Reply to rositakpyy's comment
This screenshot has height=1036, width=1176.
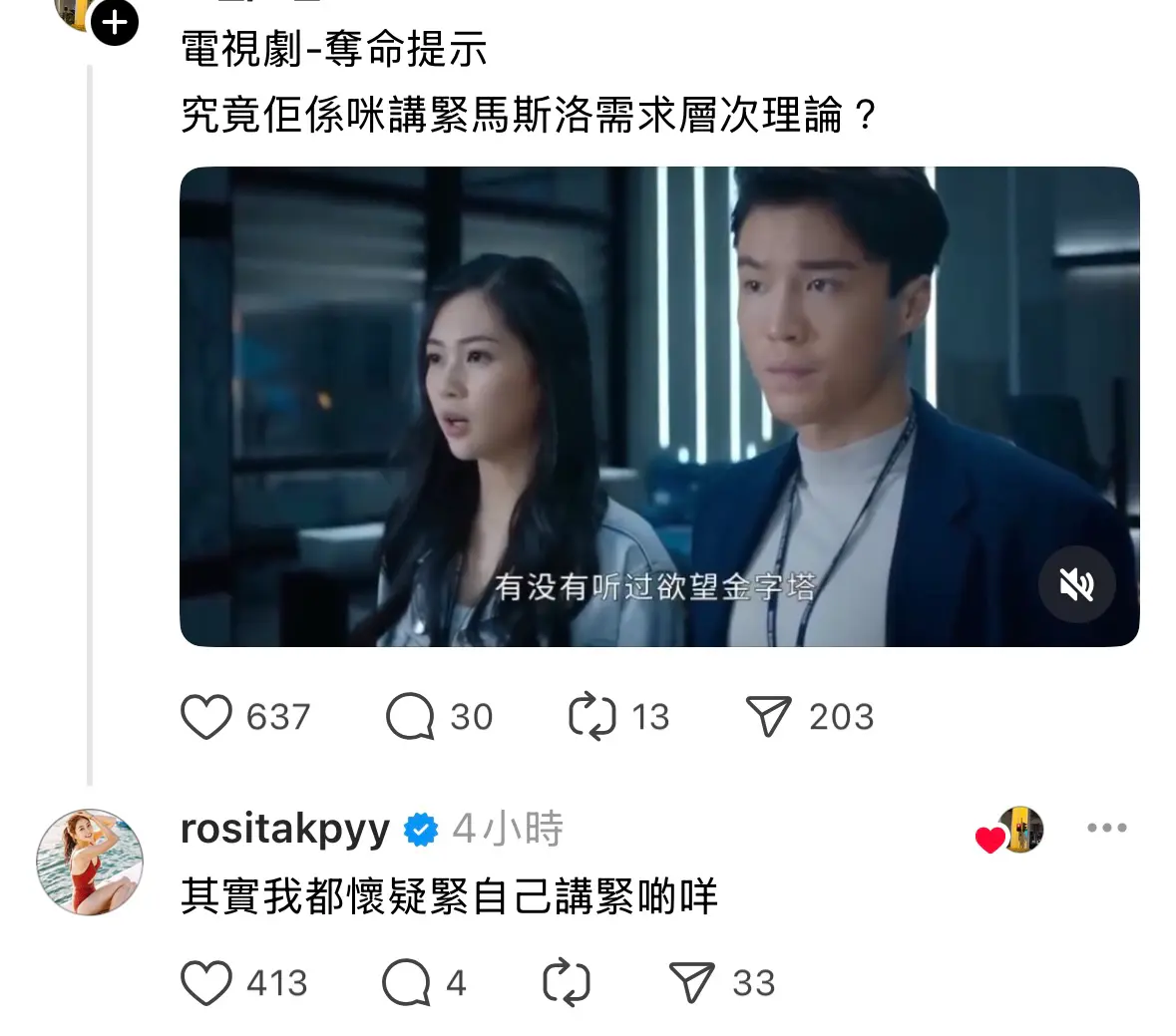[x=406, y=983]
